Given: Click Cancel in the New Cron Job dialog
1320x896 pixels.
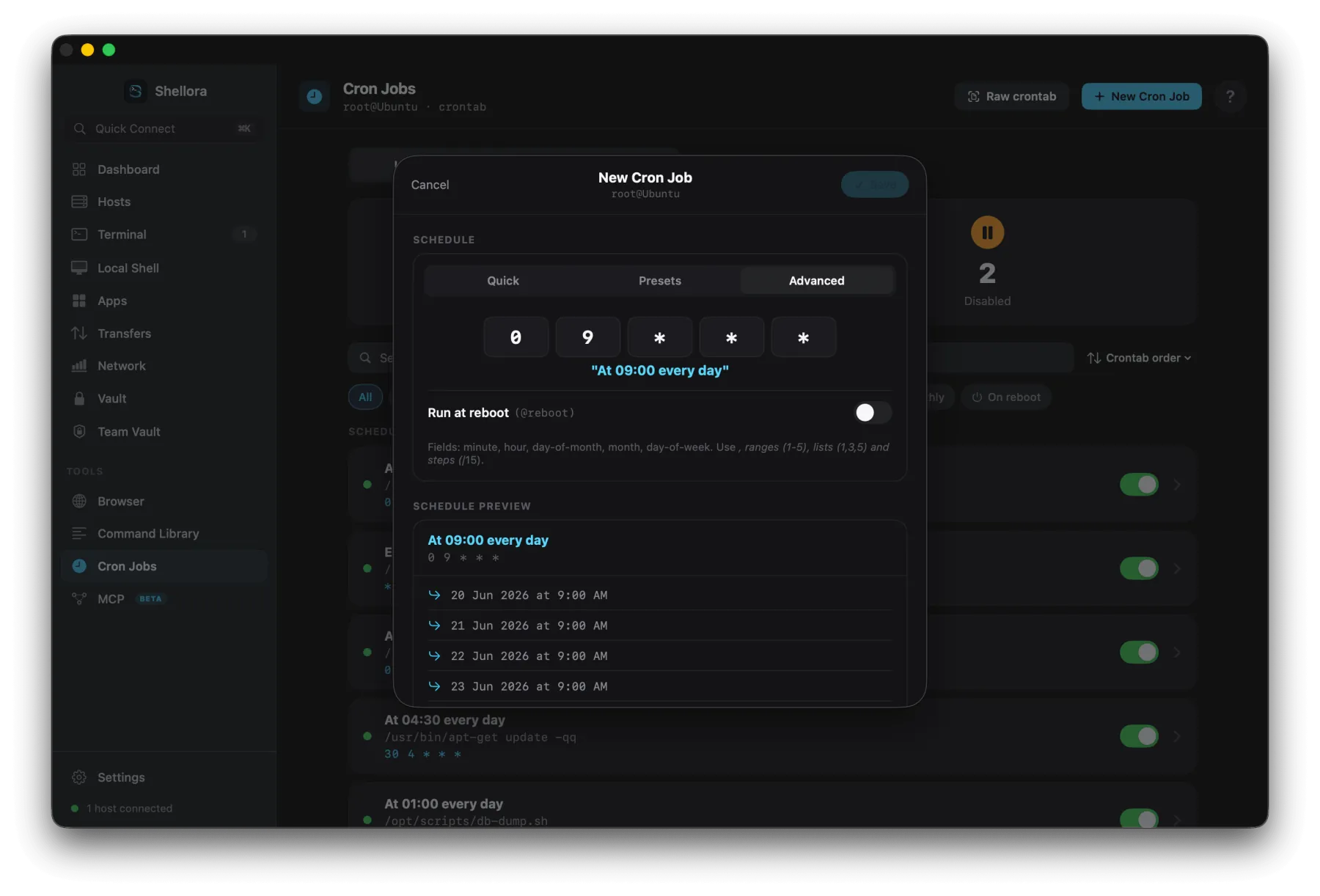Looking at the screenshot, I should point(430,185).
